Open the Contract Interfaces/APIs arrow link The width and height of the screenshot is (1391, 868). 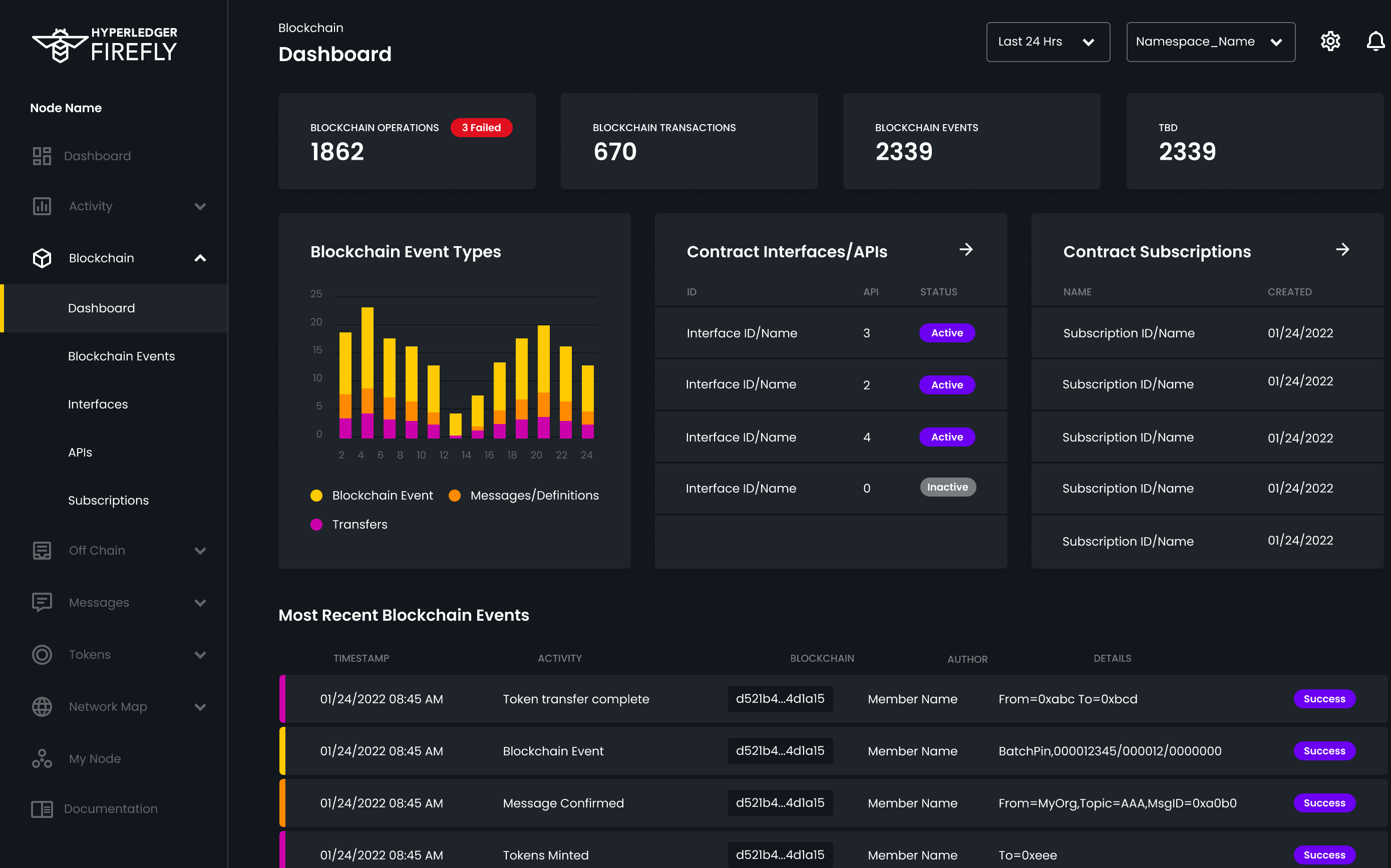(x=967, y=250)
